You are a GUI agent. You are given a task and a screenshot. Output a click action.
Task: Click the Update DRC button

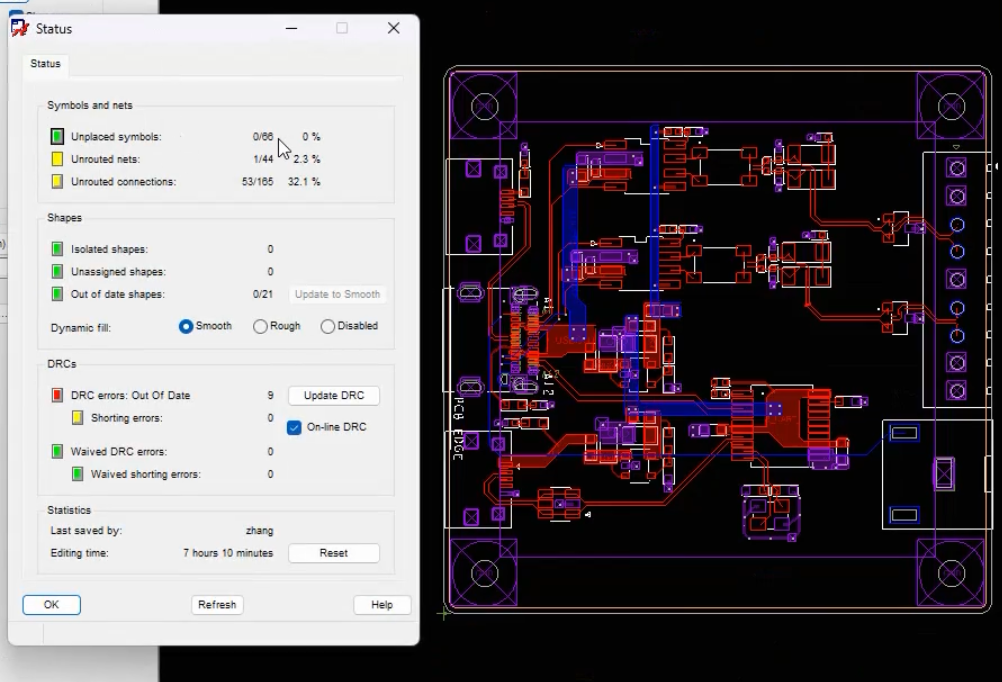tap(334, 396)
